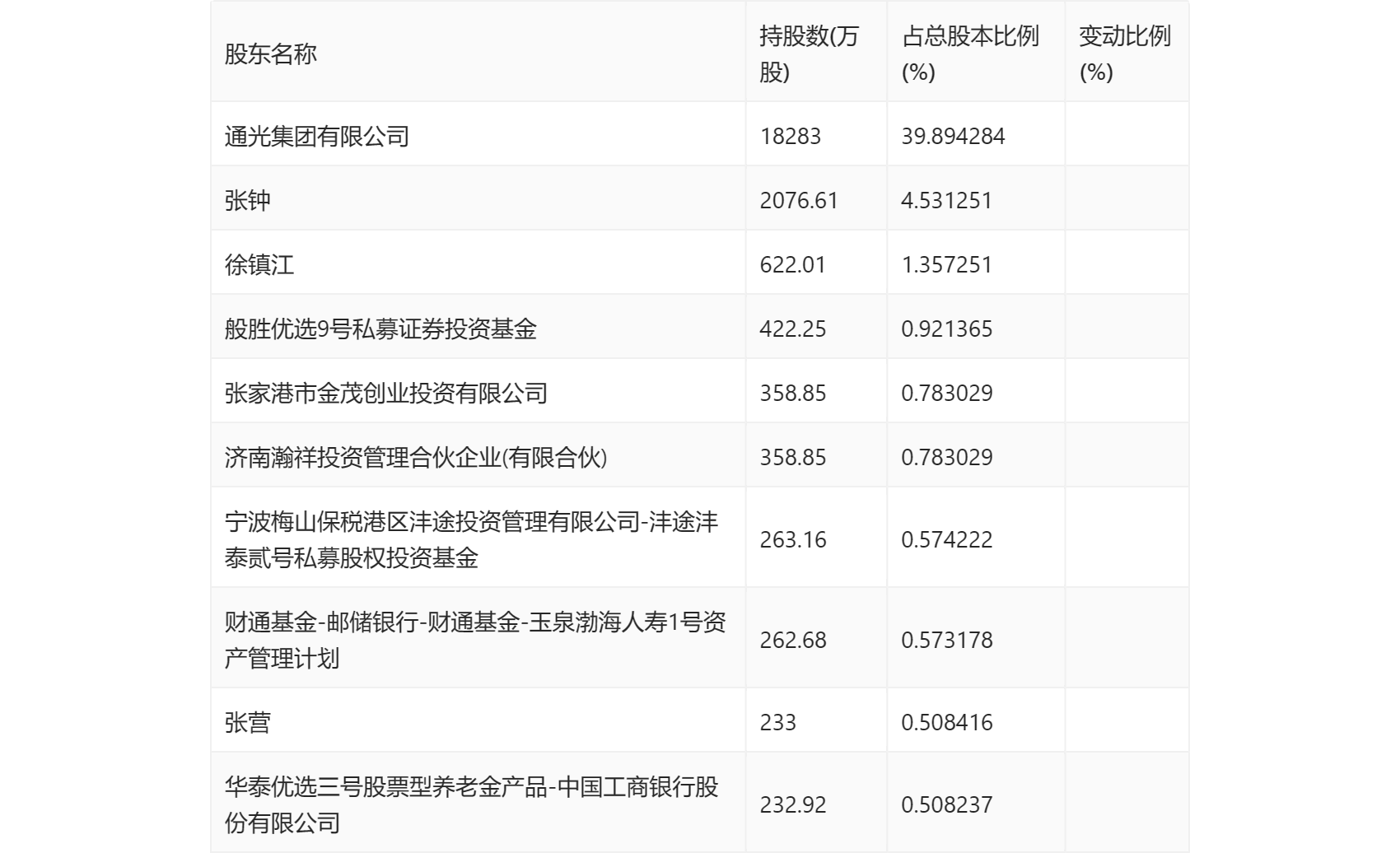Select 济南瀚祥投资管理合伙企业(有限合伙)

point(416,457)
